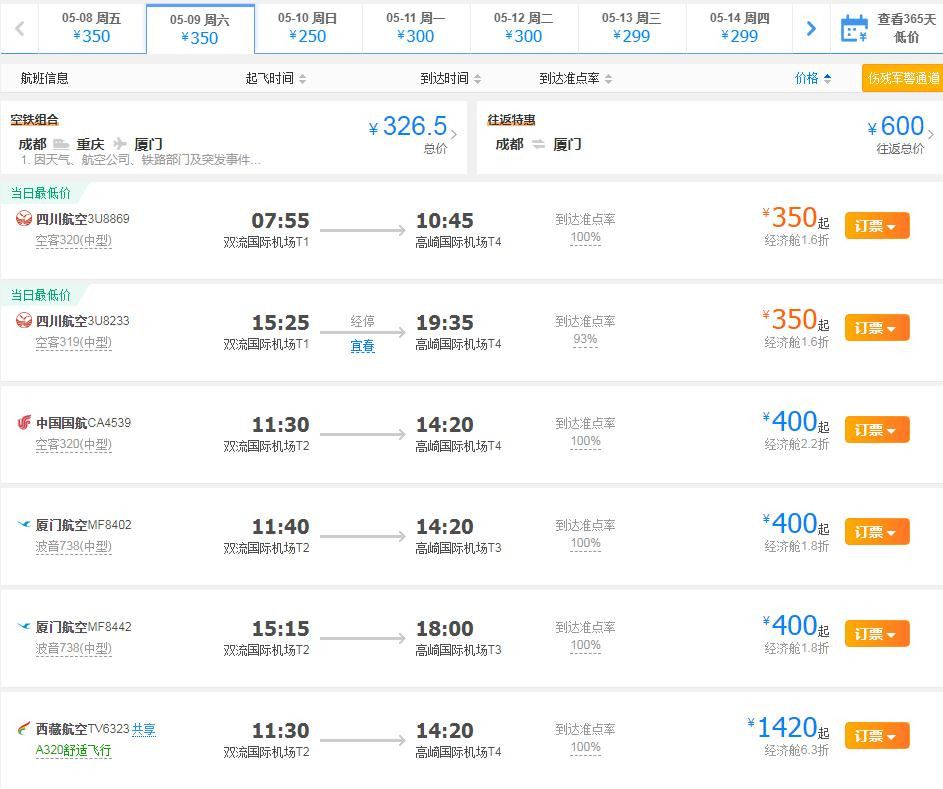Image resolution: width=943 pixels, height=789 pixels.
Task: Sort flights by 到达准点率 punctuality rate
Action: pos(575,78)
